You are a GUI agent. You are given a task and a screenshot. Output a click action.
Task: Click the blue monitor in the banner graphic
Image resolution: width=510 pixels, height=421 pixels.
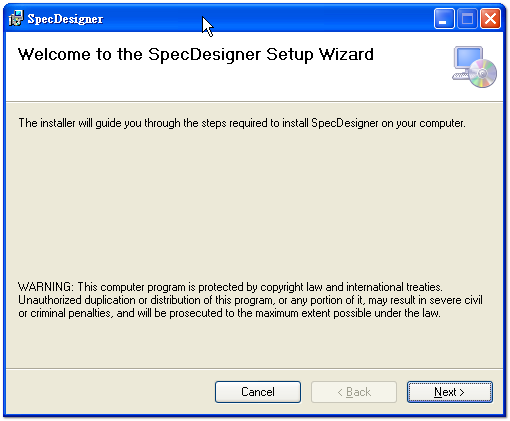pyautogui.click(x=468, y=59)
